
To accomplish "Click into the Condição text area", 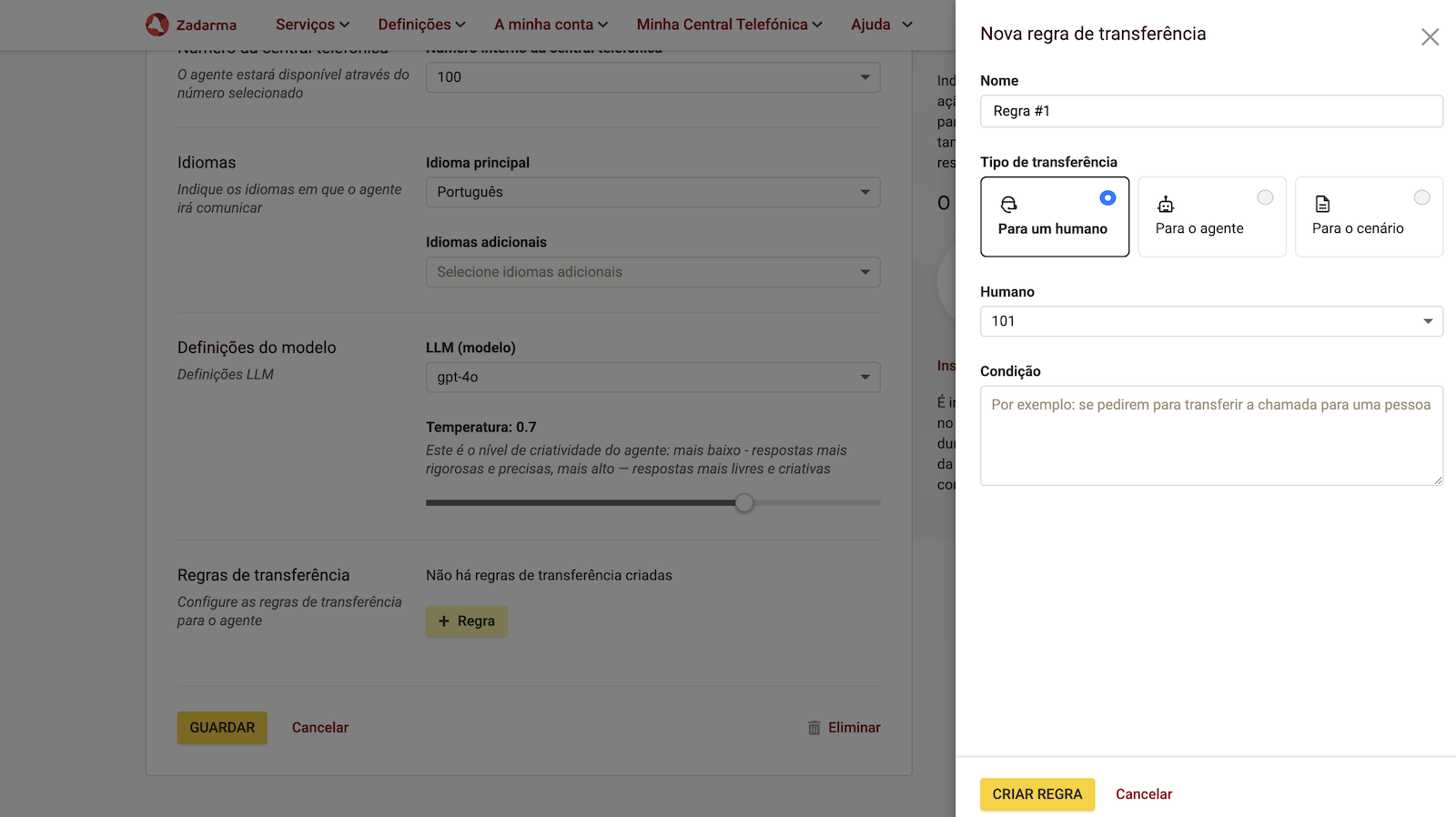I will tap(1210, 436).
